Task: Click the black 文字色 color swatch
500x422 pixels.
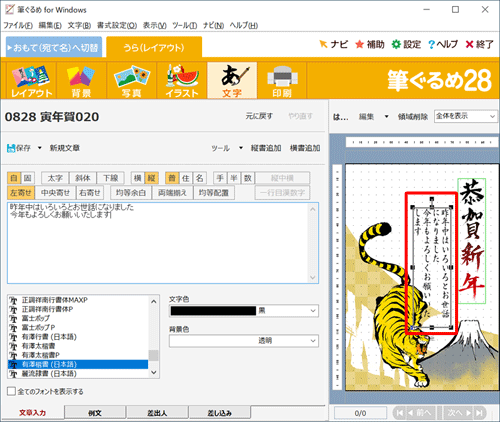Action: click(213, 311)
